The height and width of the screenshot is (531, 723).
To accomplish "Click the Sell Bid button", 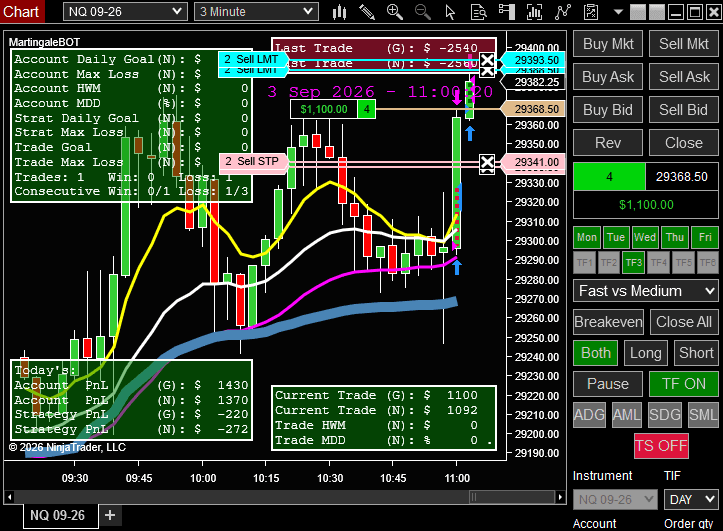I will 684,110.
